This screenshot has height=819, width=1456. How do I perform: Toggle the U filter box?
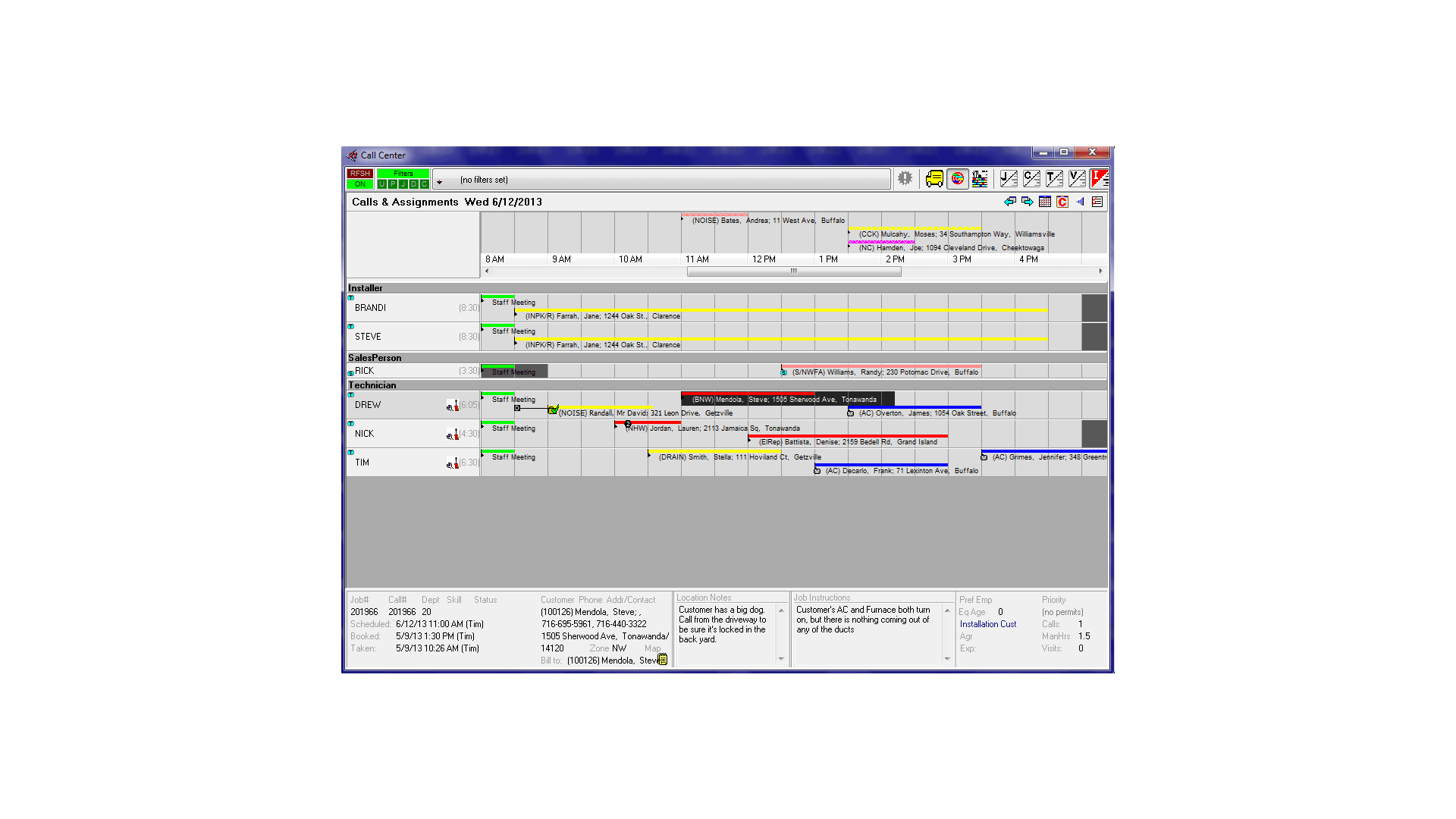[x=381, y=184]
